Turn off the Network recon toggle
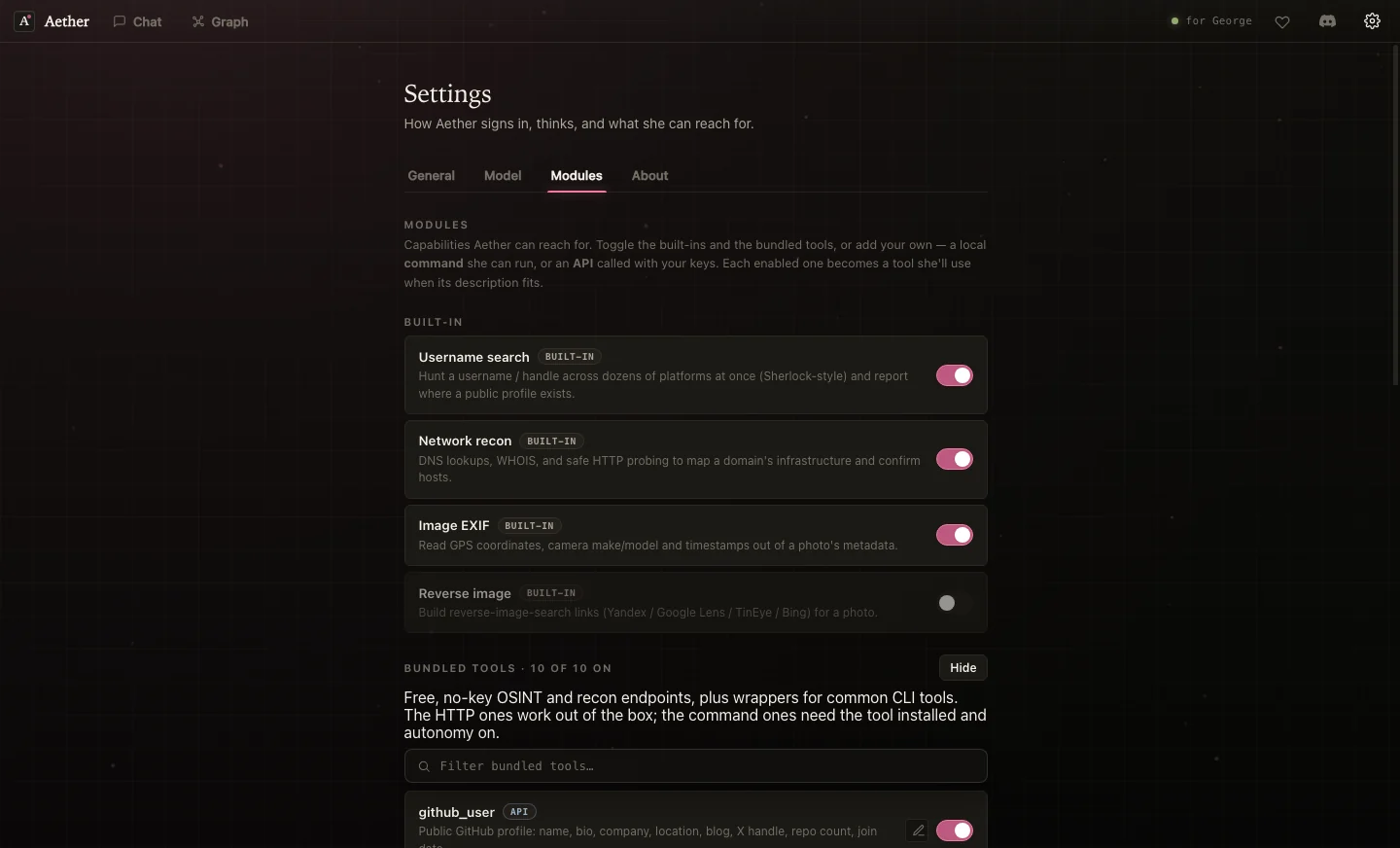Viewport: 1400px width, 848px height. click(955, 459)
